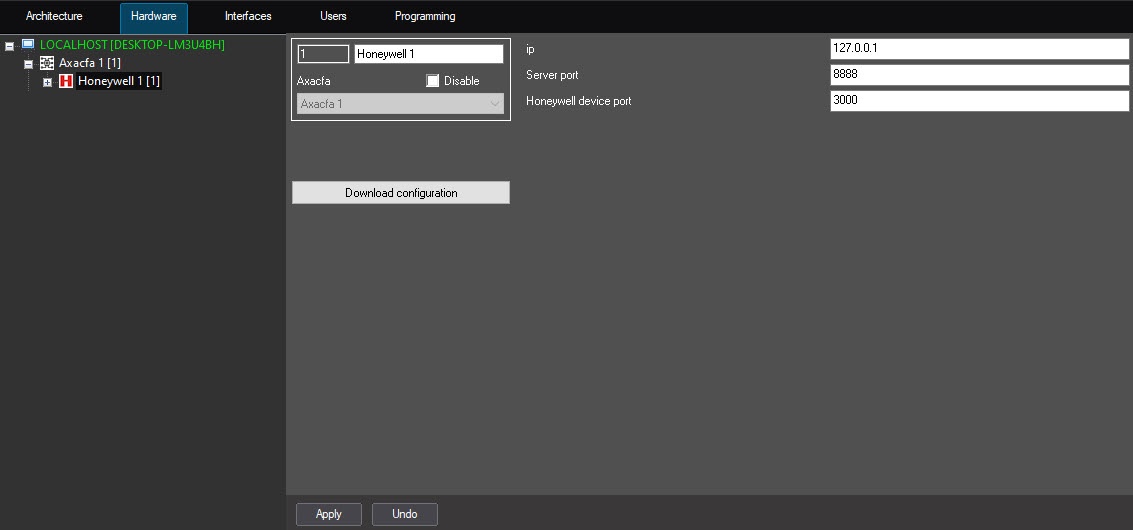Collapse the Axacfa 1 tree node
The height and width of the screenshot is (530, 1133).
click(29, 64)
